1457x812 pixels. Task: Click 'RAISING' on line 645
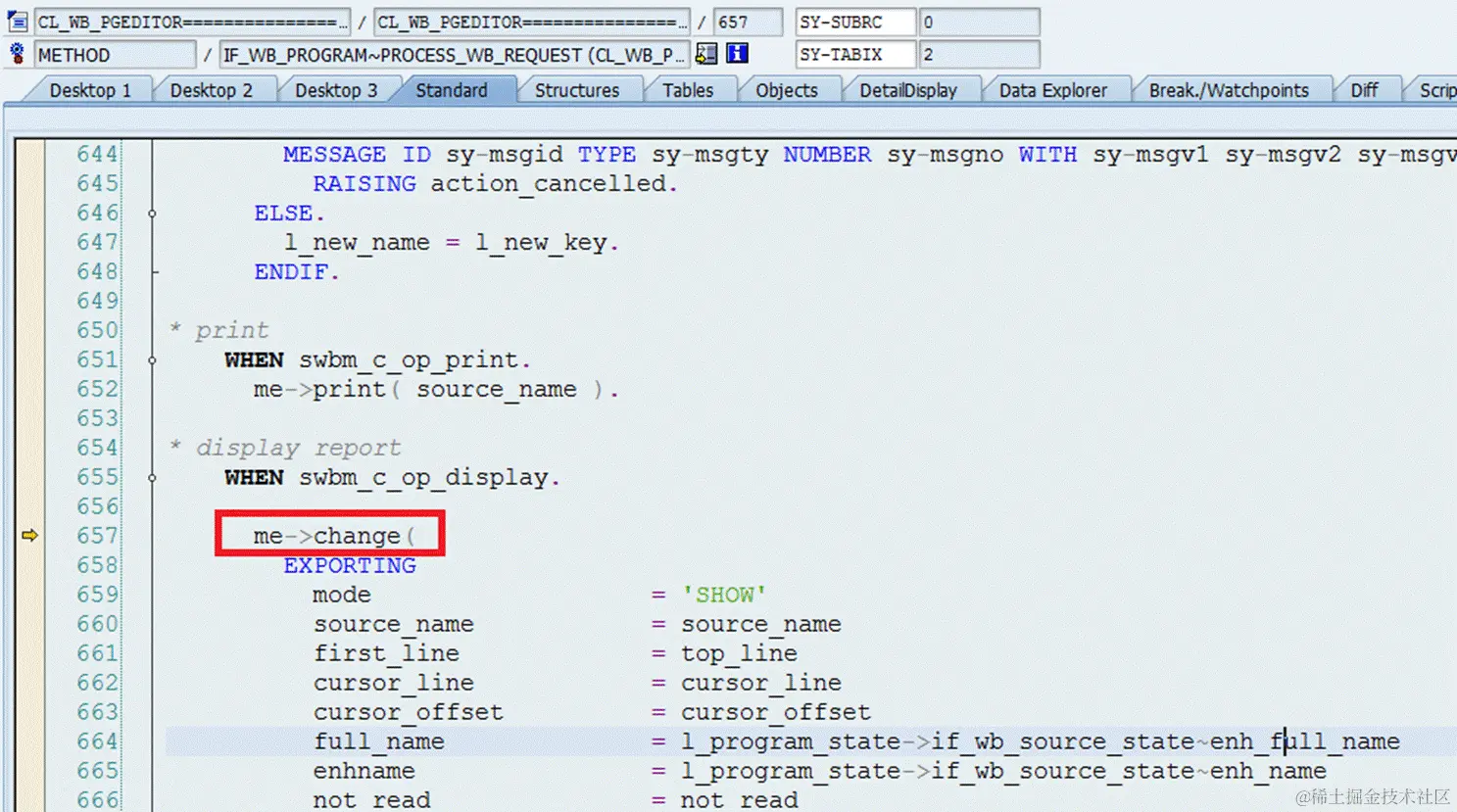pos(364,183)
